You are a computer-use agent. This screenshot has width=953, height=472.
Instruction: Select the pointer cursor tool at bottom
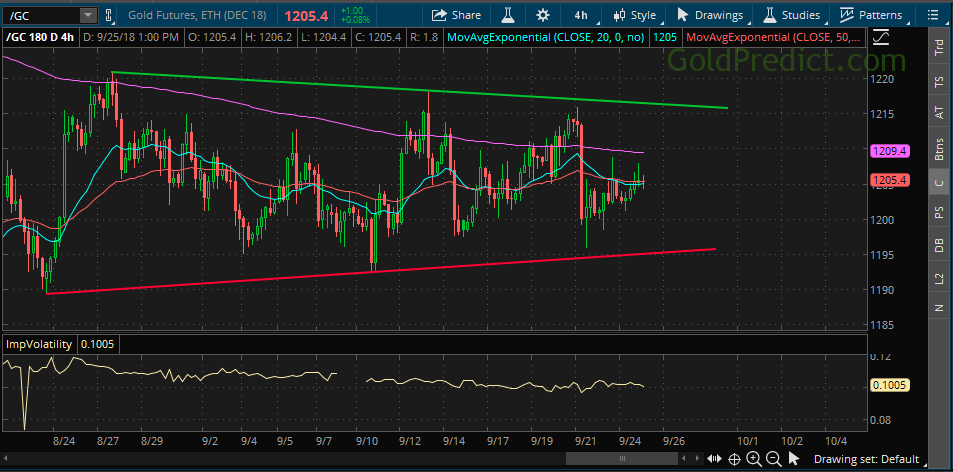coord(793,459)
